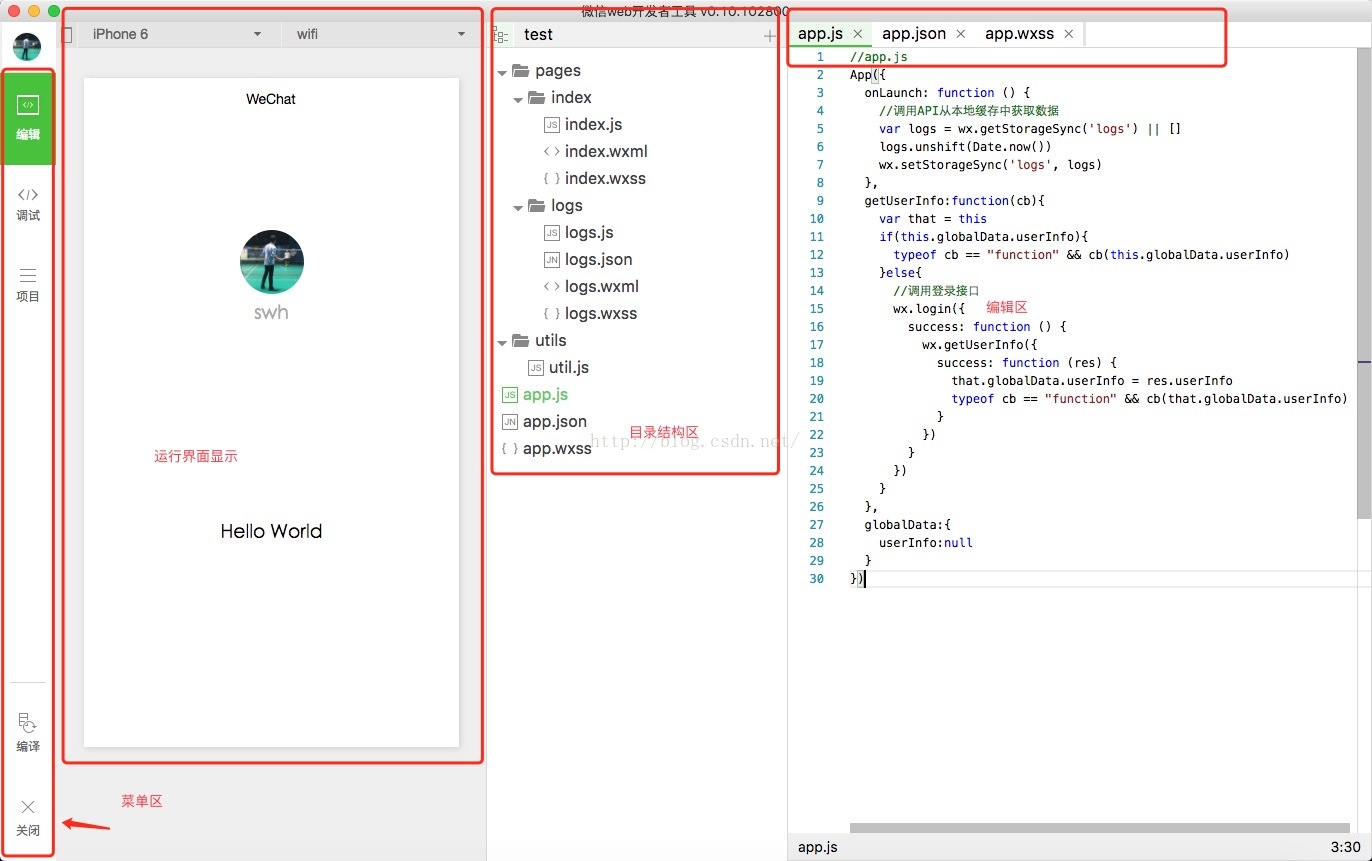Screen dimensions: 1372x861
Task: Open the user avatar in sidebar
Action: point(27,46)
